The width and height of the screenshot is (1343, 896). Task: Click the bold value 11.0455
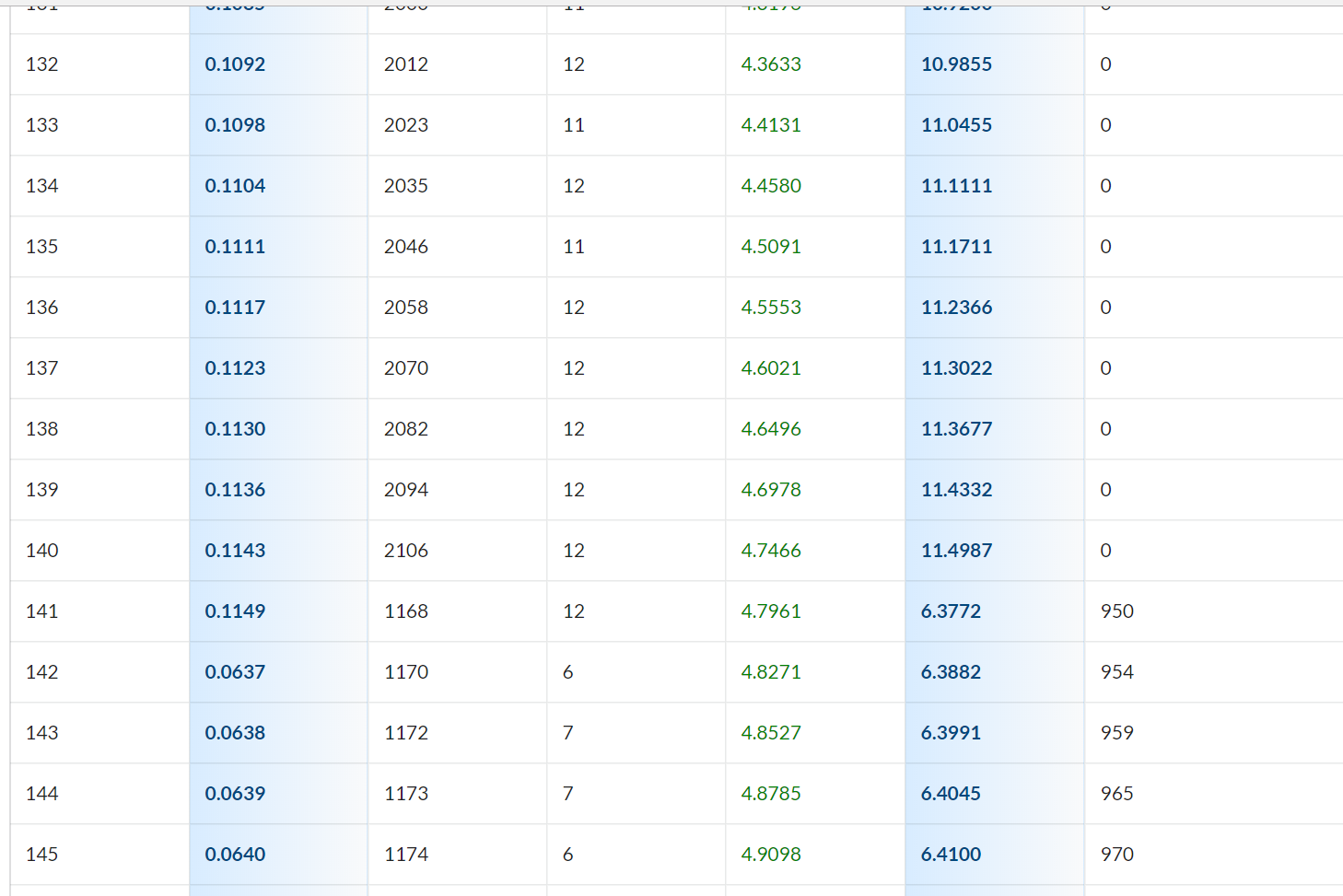click(956, 125)
